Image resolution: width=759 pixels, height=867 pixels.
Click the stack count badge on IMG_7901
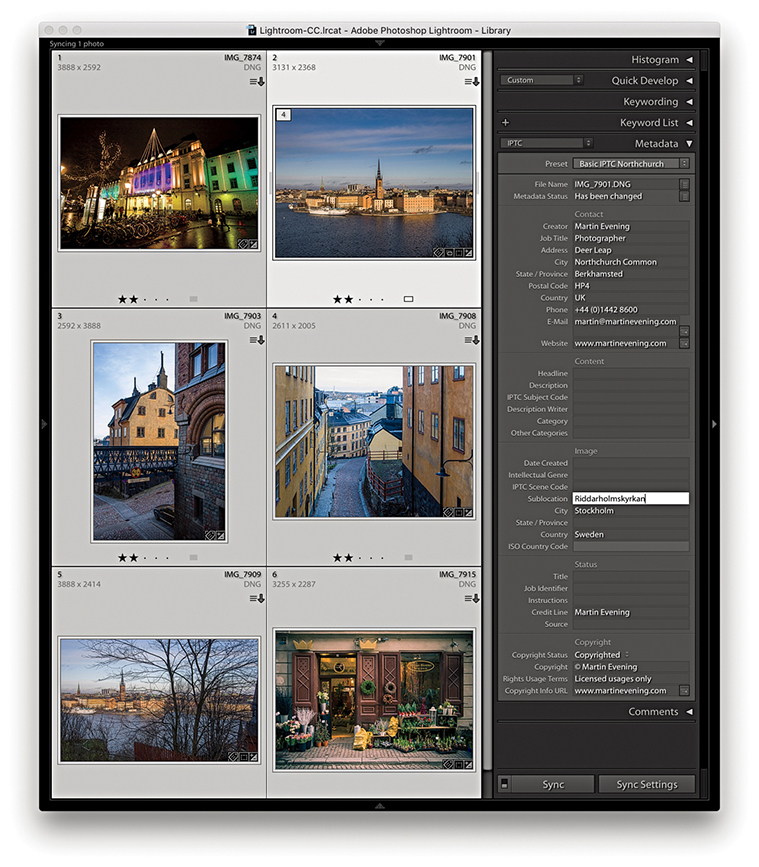[x=284, y=115]
